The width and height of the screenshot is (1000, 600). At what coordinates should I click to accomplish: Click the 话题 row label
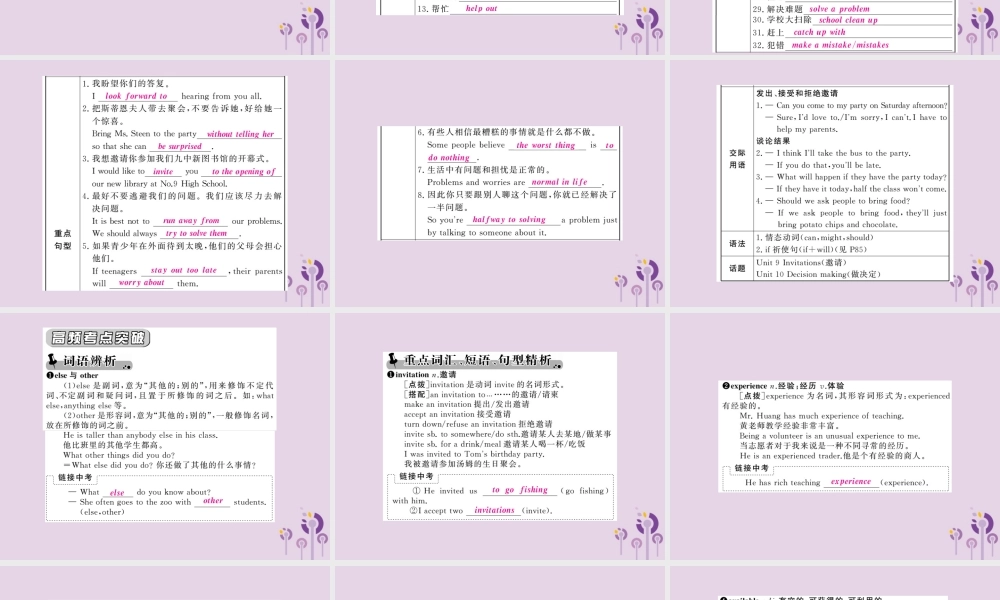tap(737, 268)
